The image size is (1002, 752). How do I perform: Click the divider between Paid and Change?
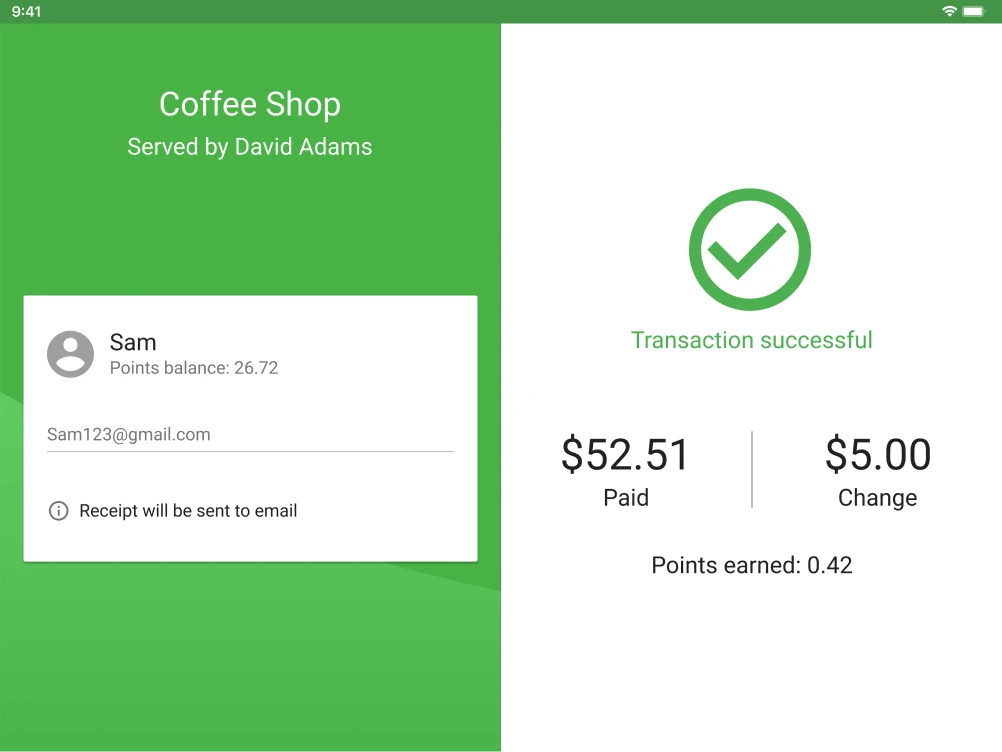[752, 469]
